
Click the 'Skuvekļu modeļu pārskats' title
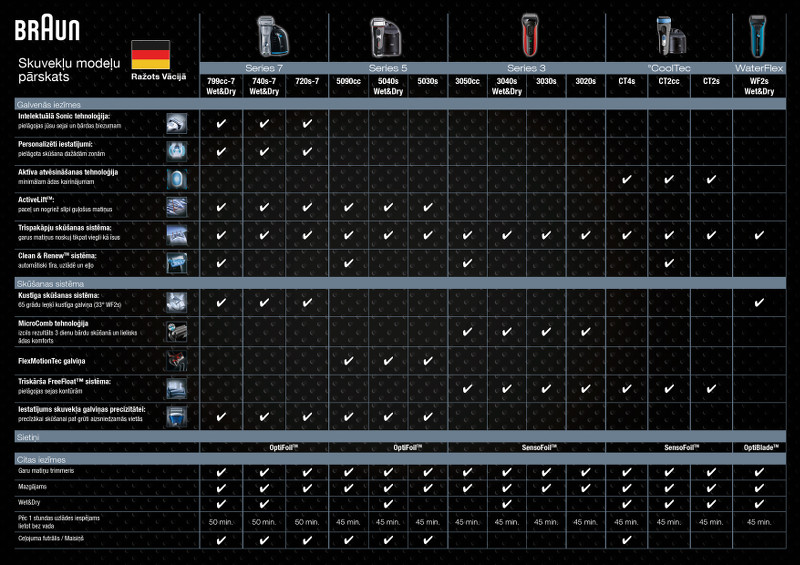click(69, 70)
